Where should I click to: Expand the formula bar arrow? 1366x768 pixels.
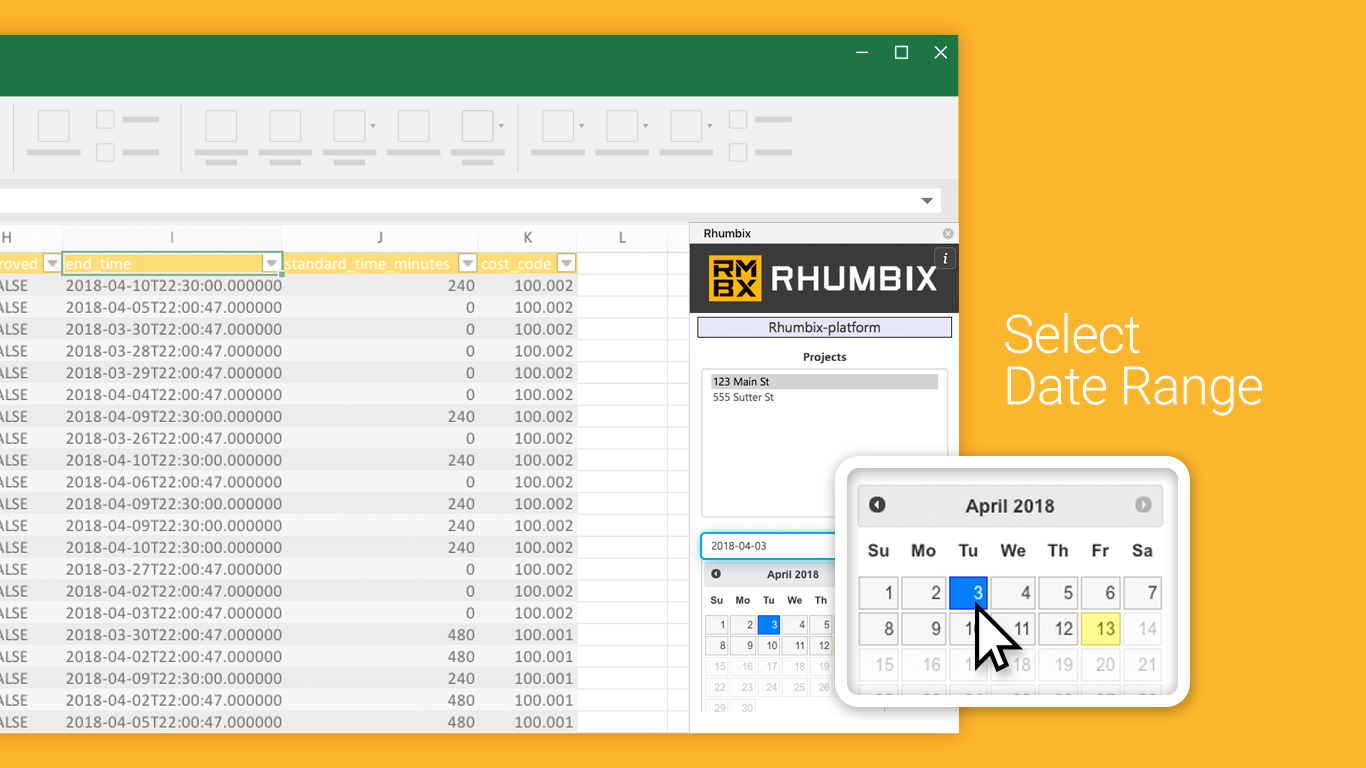928,201
